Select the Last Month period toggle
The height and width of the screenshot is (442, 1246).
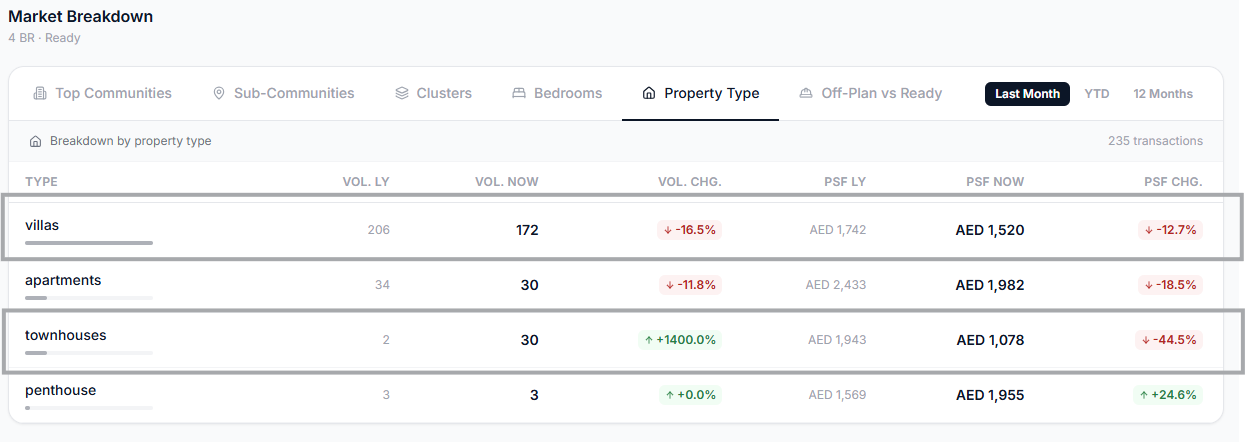1027,93
